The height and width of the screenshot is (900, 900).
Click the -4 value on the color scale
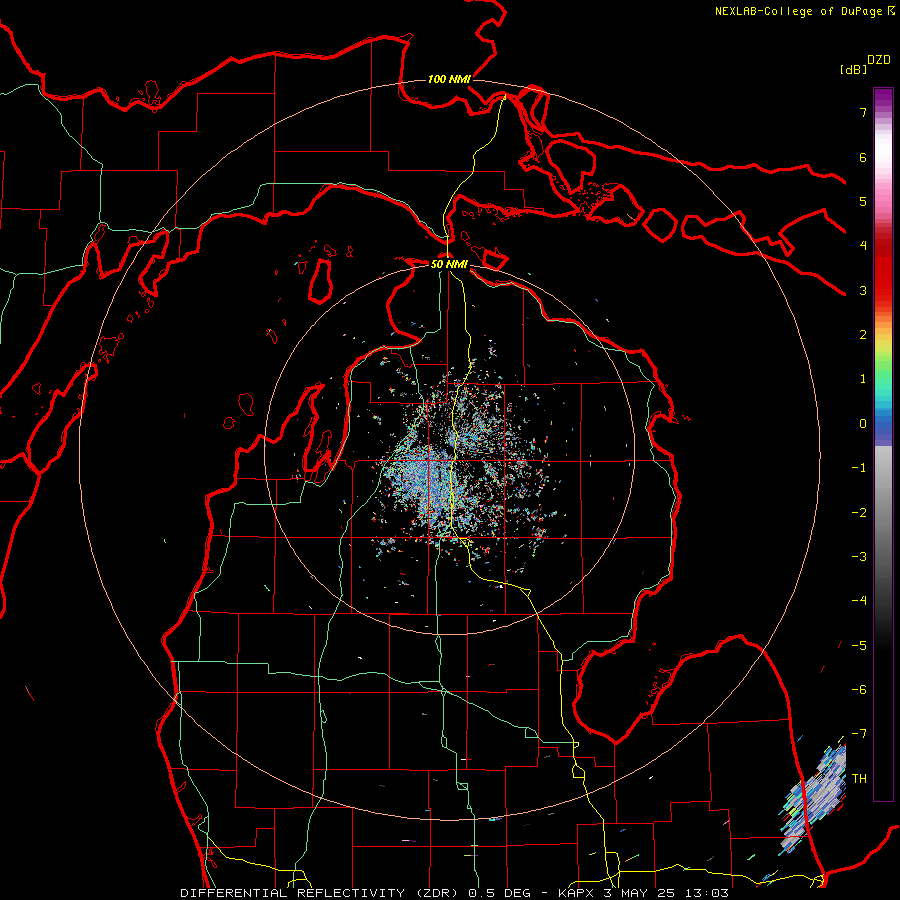click(x=859, y=601)
